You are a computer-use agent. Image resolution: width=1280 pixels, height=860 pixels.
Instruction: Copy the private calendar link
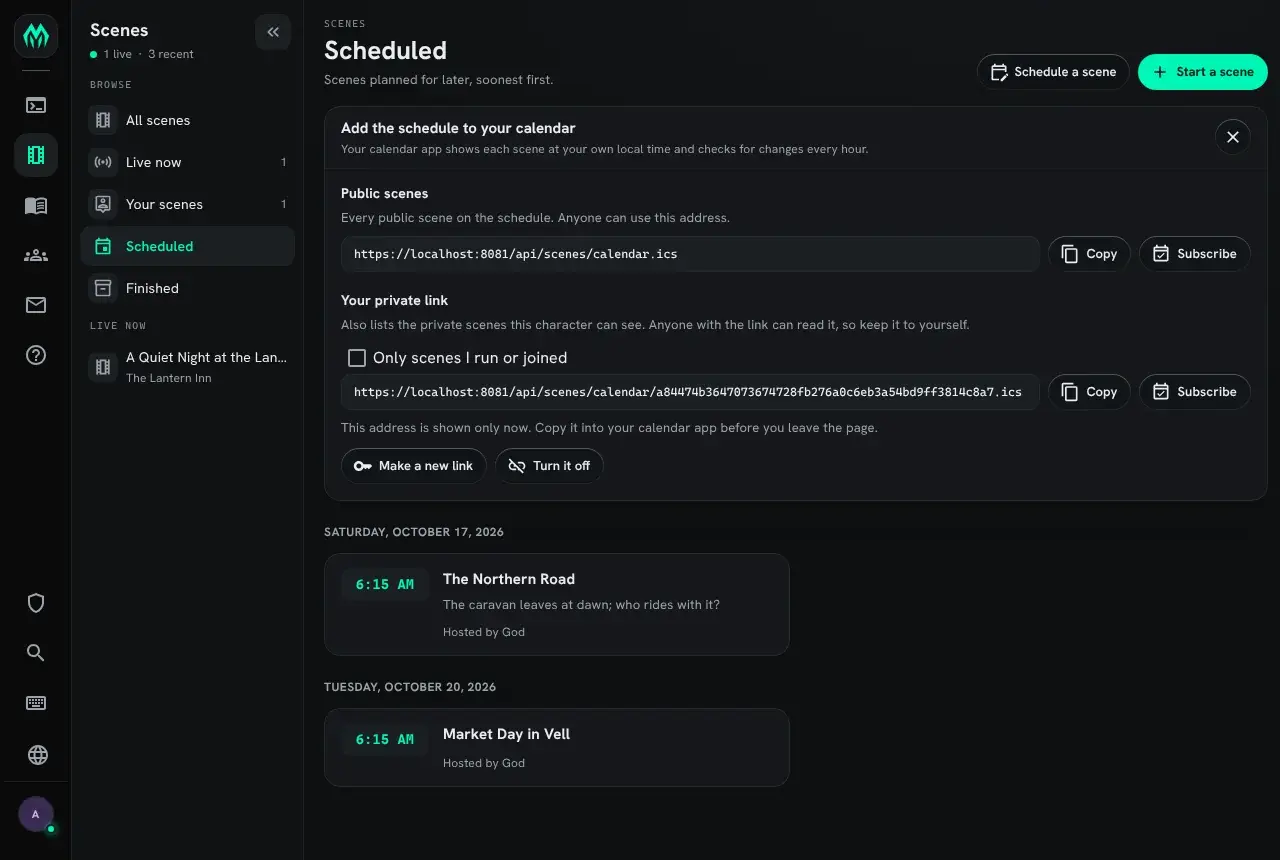click(x=1089, y=392)
